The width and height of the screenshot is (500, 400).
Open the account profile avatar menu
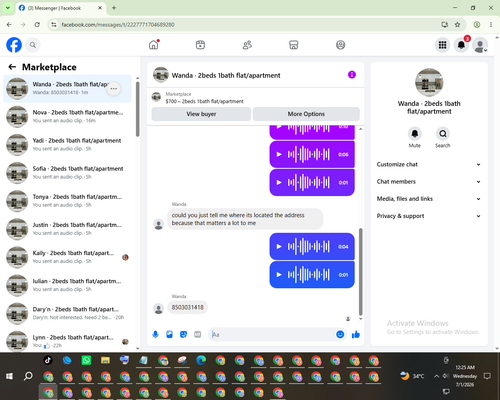(x=480, y=45)
